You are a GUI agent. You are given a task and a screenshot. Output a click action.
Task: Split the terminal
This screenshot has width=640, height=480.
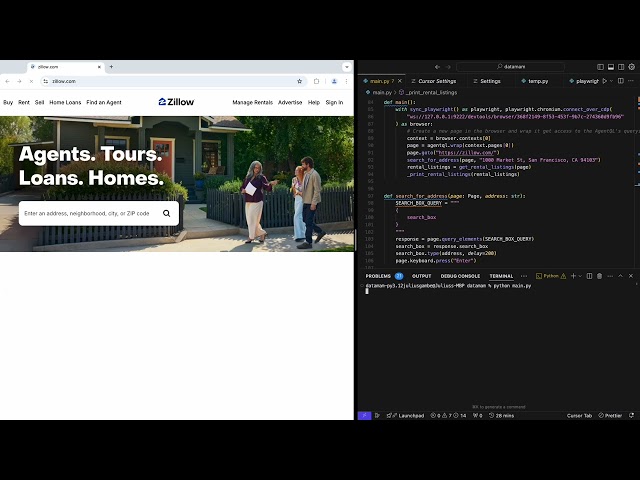[589, 276]
